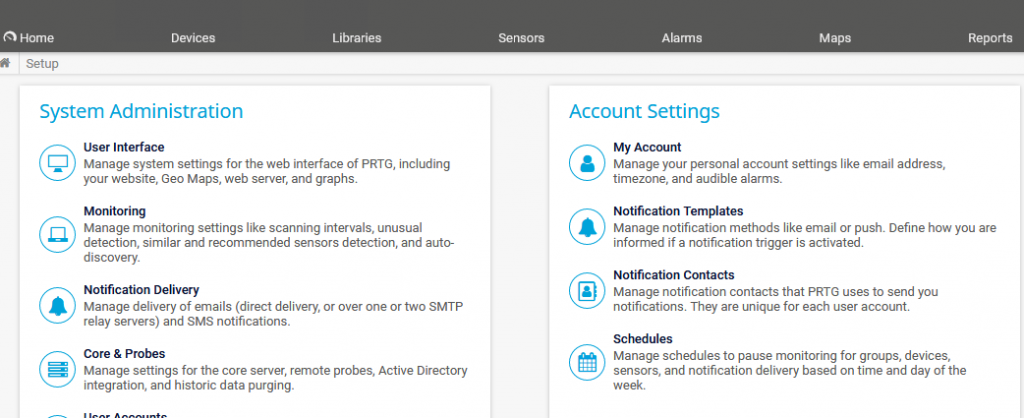Image resolution: width=1024 pixels, height=418 pixels.
Task: Click the home icon in breadcrumb bar
Action: click(x=6, y=63)
